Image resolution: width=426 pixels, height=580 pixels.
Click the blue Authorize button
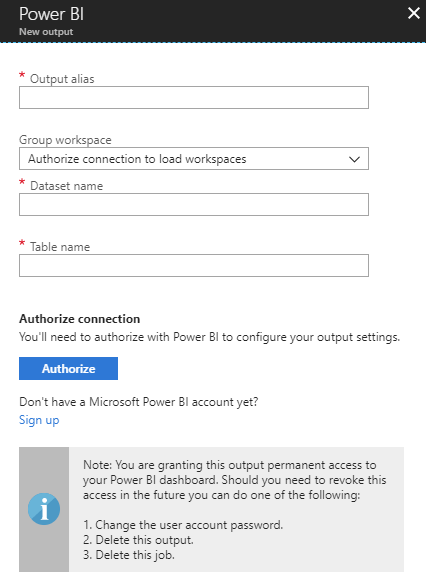(x=68, y=368)
